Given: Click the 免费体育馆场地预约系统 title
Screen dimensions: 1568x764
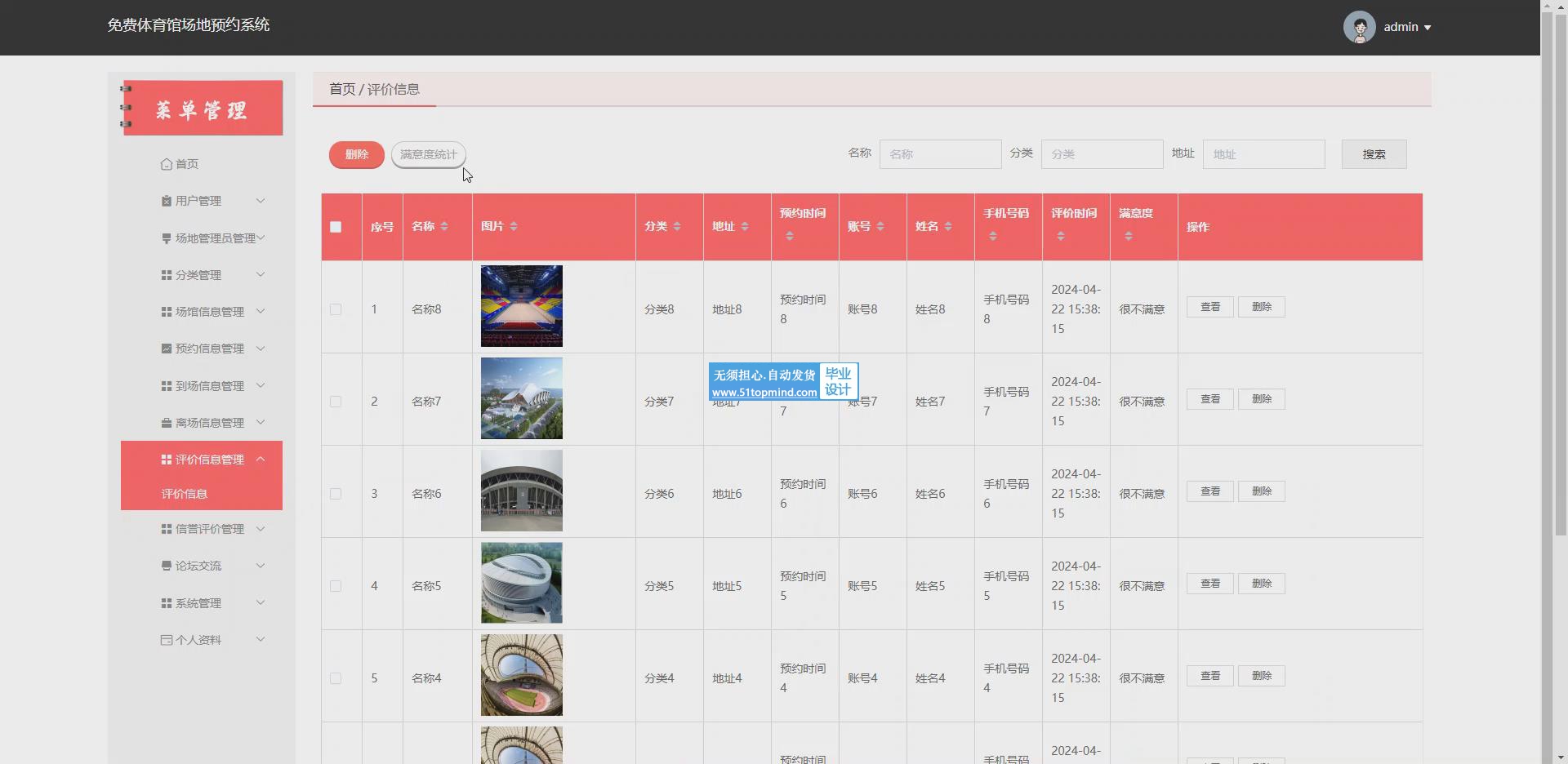Looking at the screenshot, I should (189, 25).
